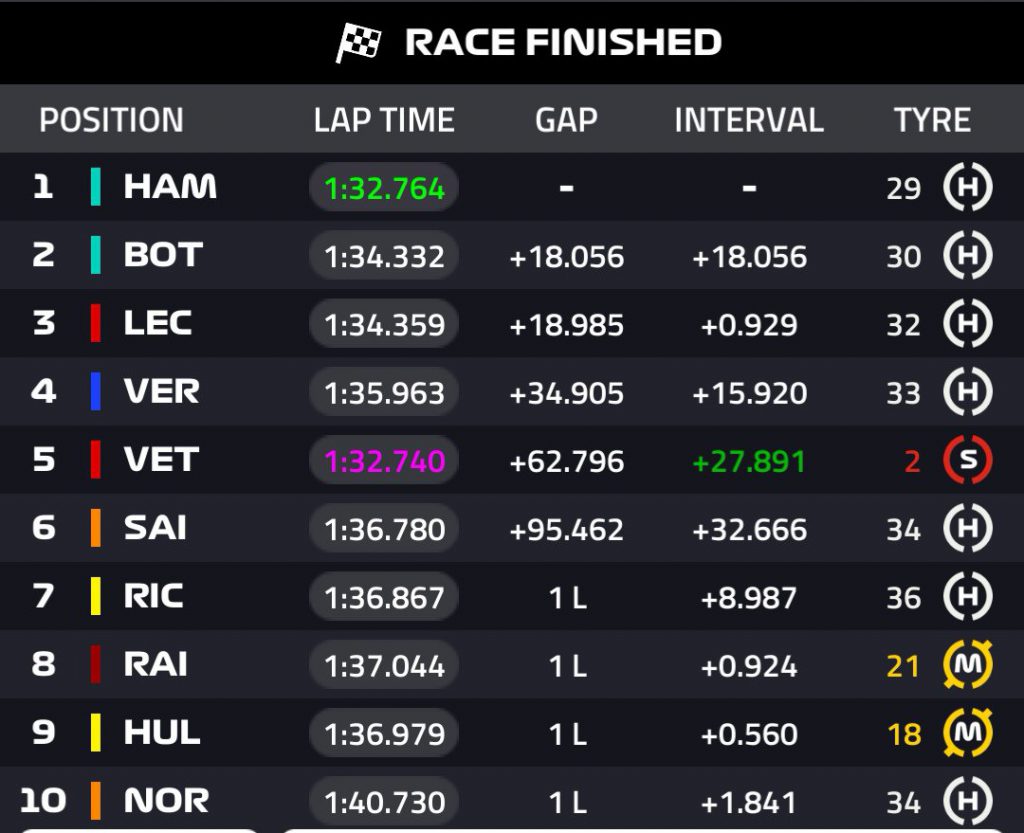Viewport: 1024px width, 833px height.
Task: Click Vettel's red soft tyre icon
Action: (x=967, y=460)
